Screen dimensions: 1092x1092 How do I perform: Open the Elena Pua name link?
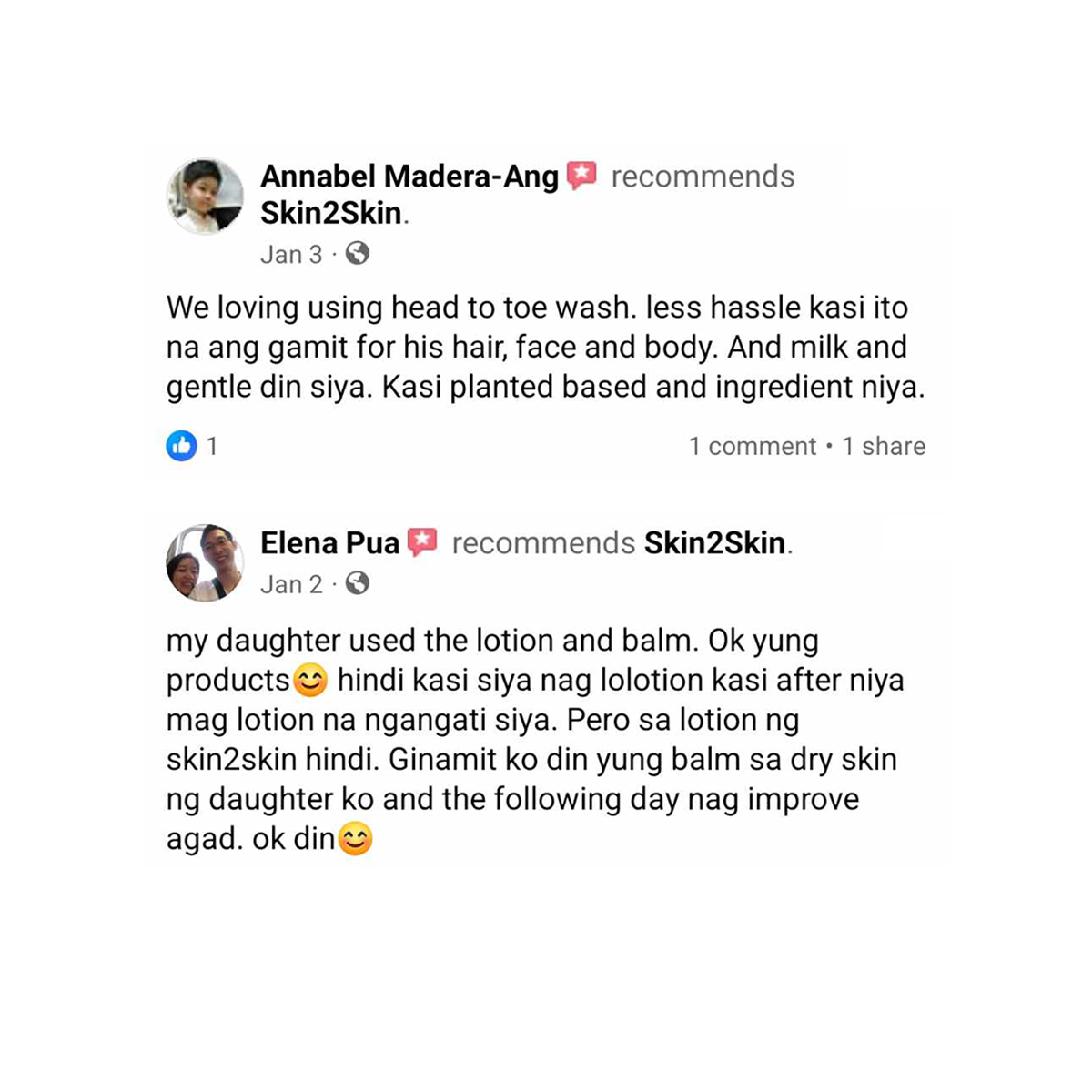(329, 543)
